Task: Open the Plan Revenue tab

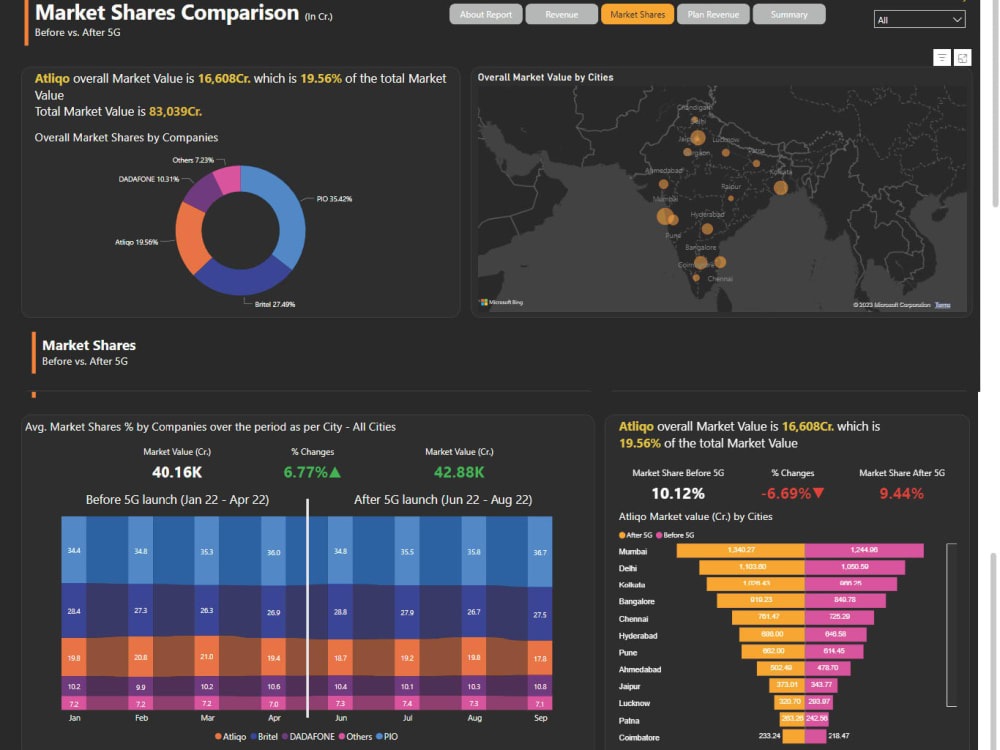Action: (713, 14)
